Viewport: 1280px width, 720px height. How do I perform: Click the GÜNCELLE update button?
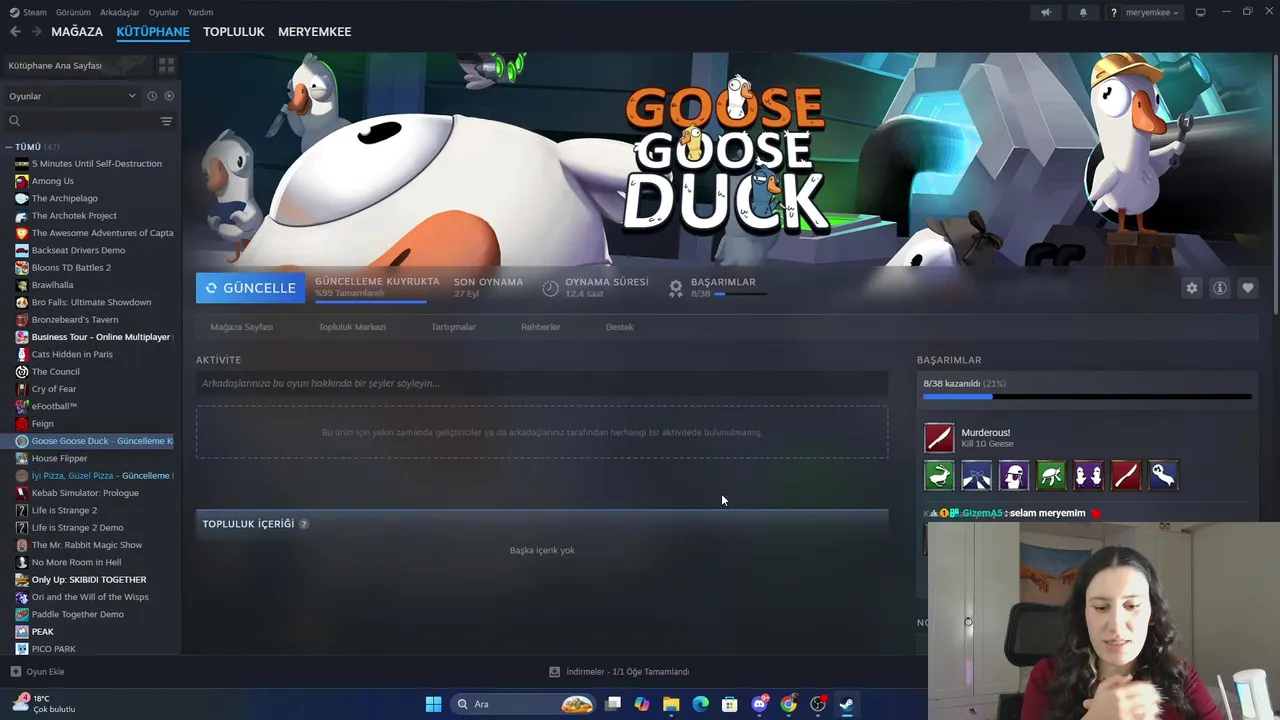pos(251,288)
